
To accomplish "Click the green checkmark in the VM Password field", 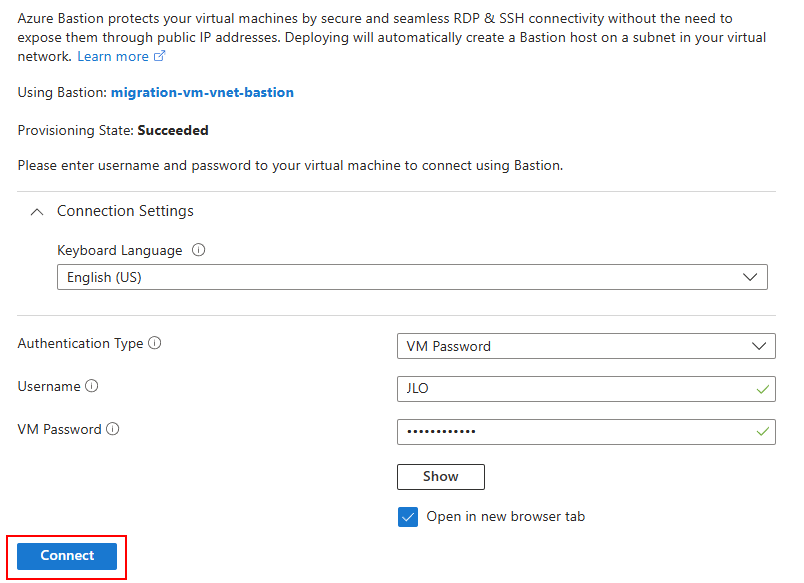I will coord(763,432).
